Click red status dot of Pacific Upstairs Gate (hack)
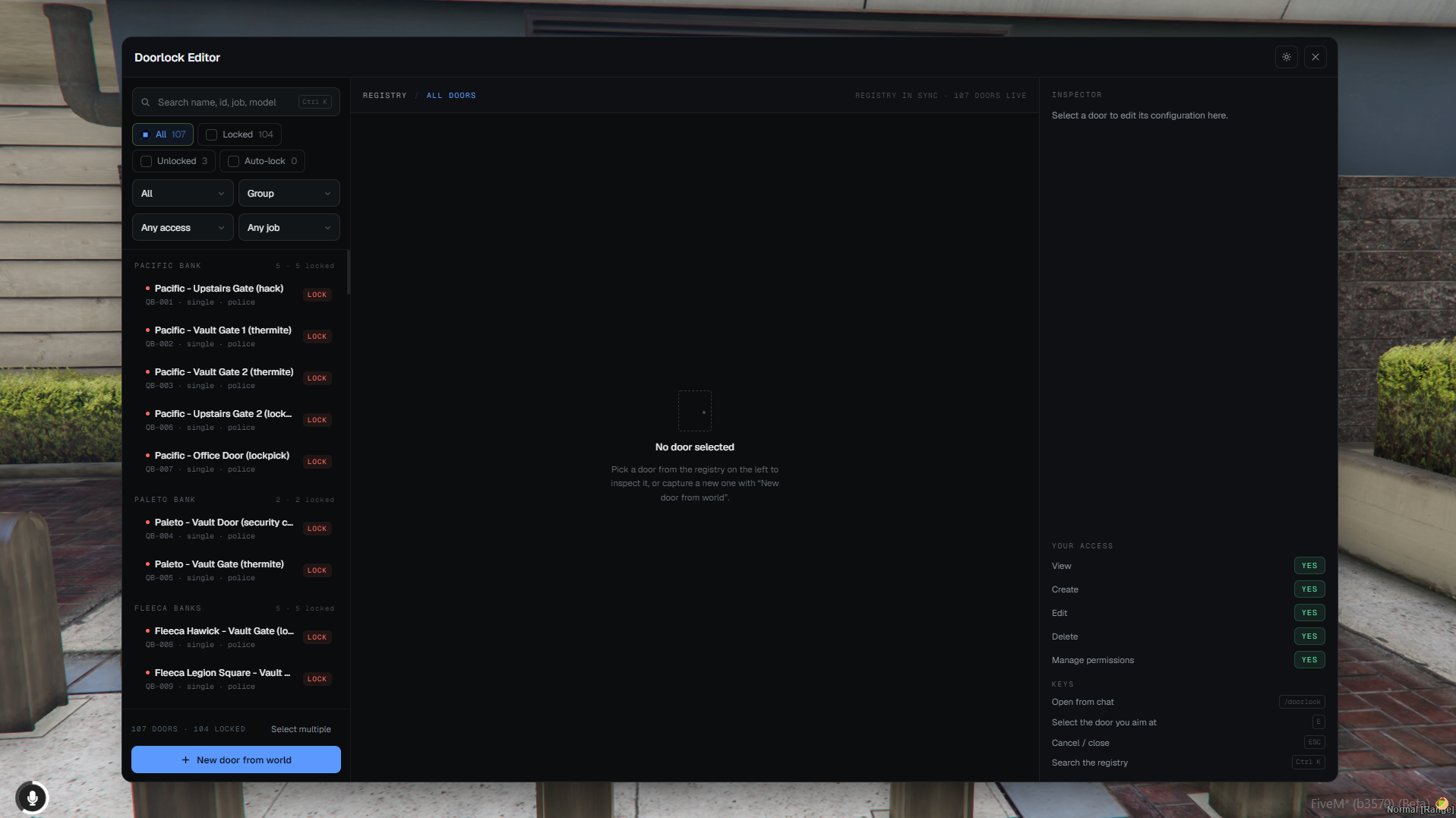This screenshot has height=818, width=1456. point(147,289)
